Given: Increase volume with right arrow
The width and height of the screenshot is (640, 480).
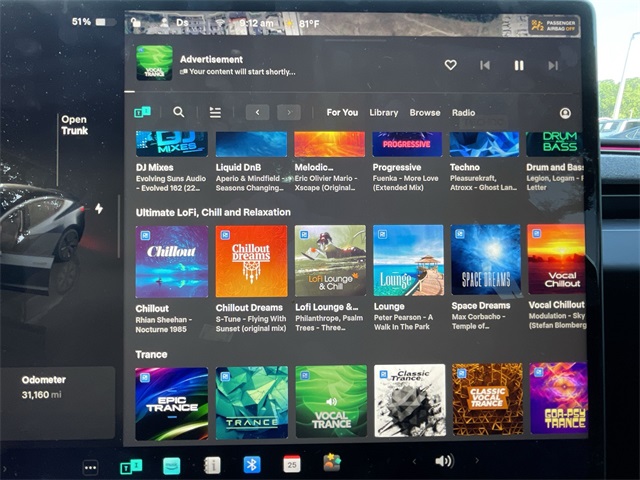Looking at the screenshot, I should (x=477, y=460).
